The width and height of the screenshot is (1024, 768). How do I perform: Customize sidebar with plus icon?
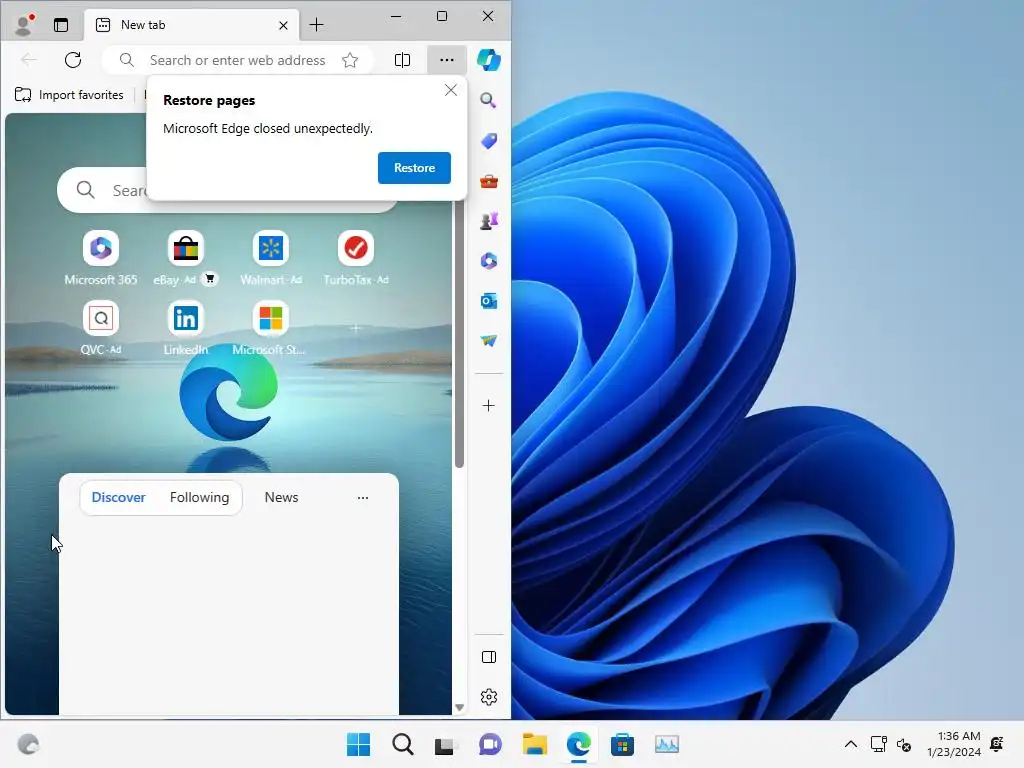(x=488, y=406)
